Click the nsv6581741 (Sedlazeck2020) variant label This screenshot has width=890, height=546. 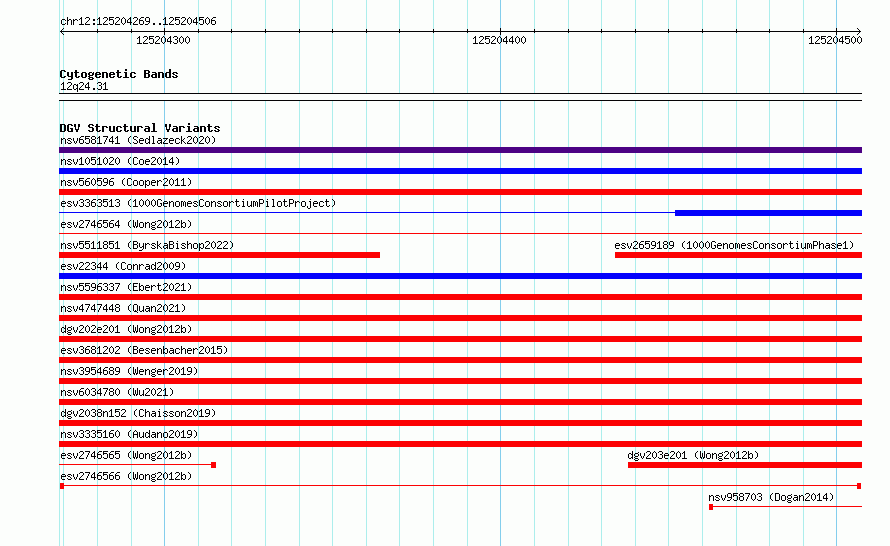coord(138,140)
